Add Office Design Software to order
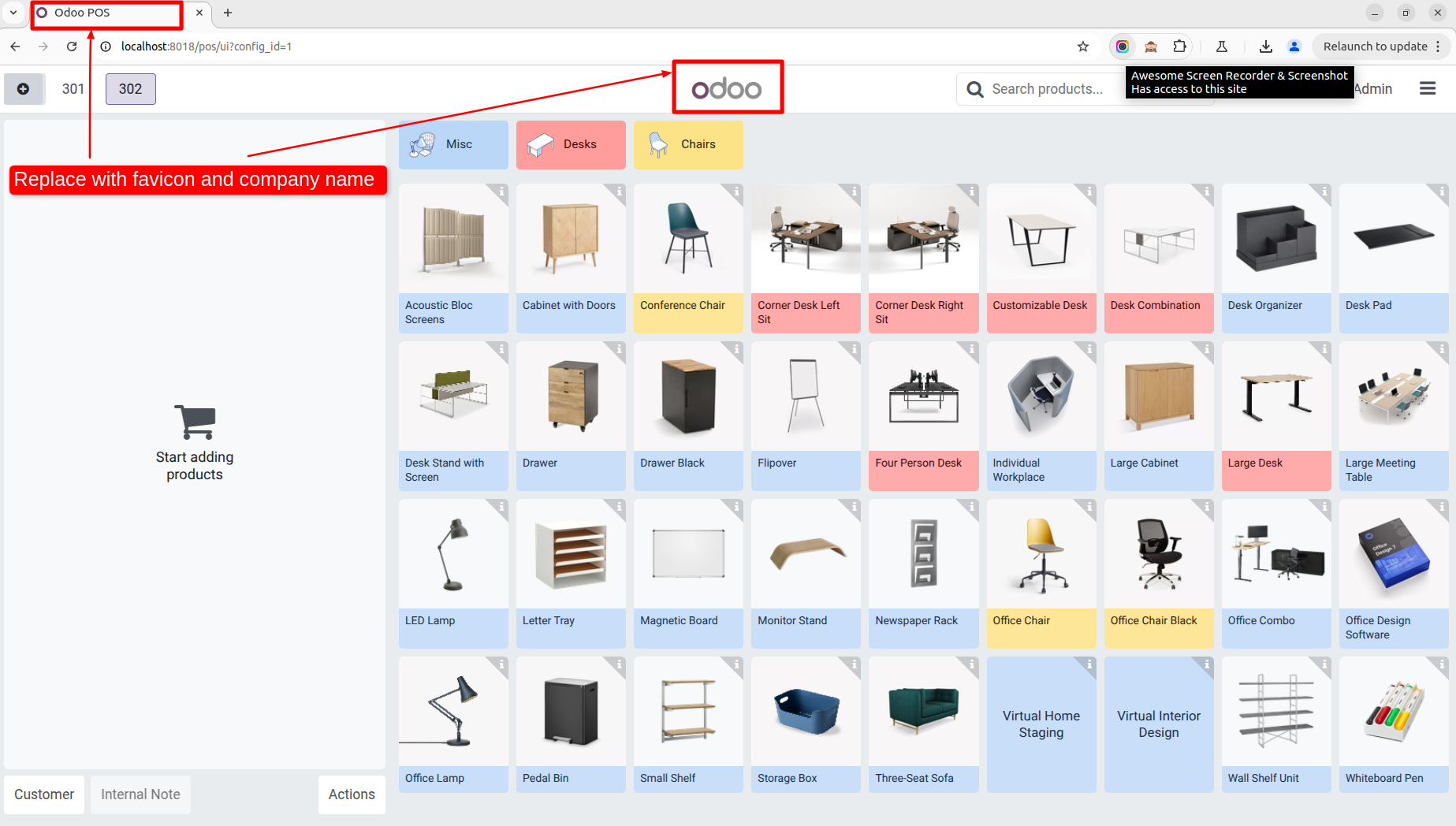This screenshot has width=1456, height=826. pyautogui.click(x=1394, y=574)
